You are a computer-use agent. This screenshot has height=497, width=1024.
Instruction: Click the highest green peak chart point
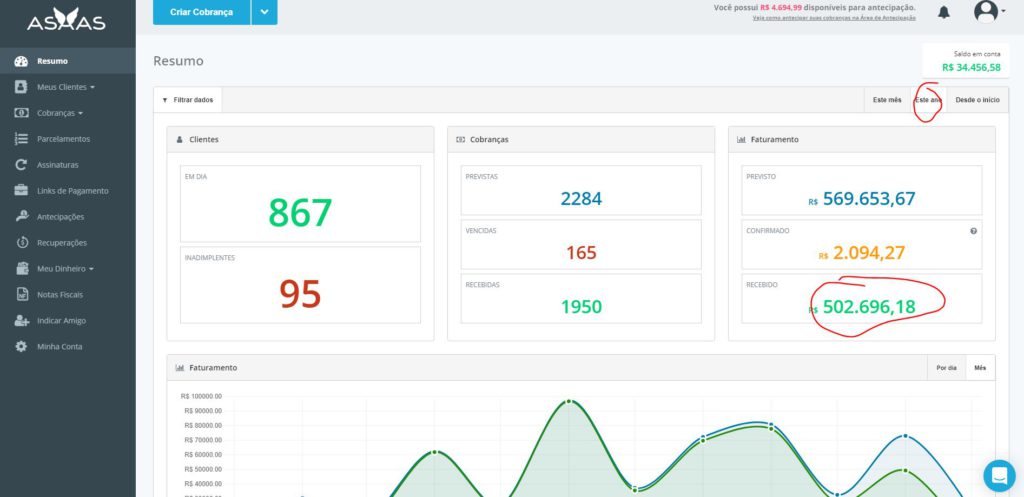569,401
